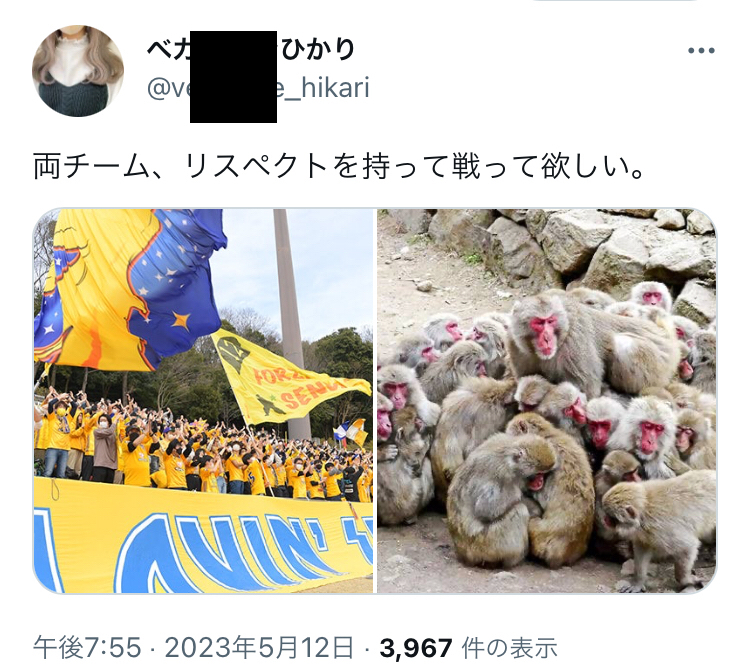Click the display name ending in ひかり
The height and width of the screenshot is (672, 750).
pos(251,49)
